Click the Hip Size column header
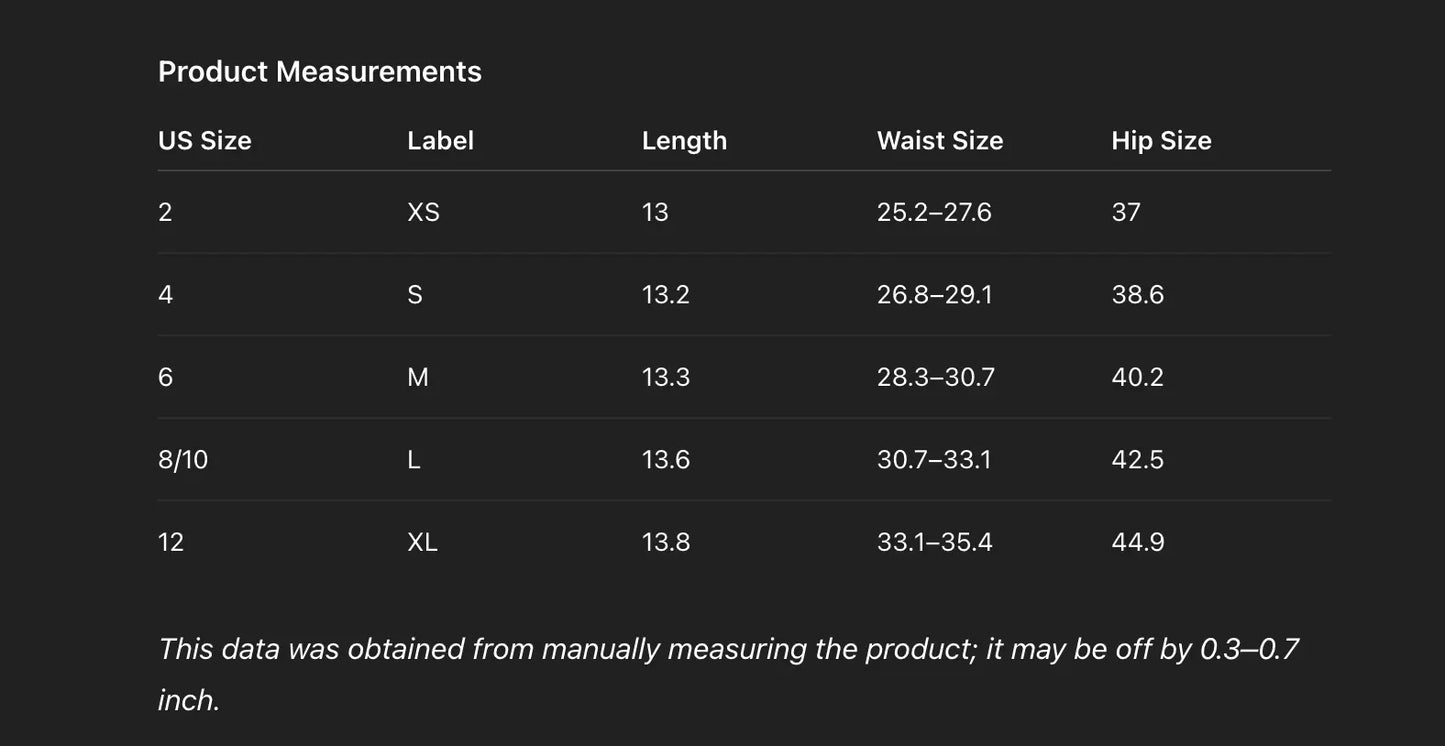This screenshot has width=1445, height=746. pyautogui.click(x=1161, y=141)
